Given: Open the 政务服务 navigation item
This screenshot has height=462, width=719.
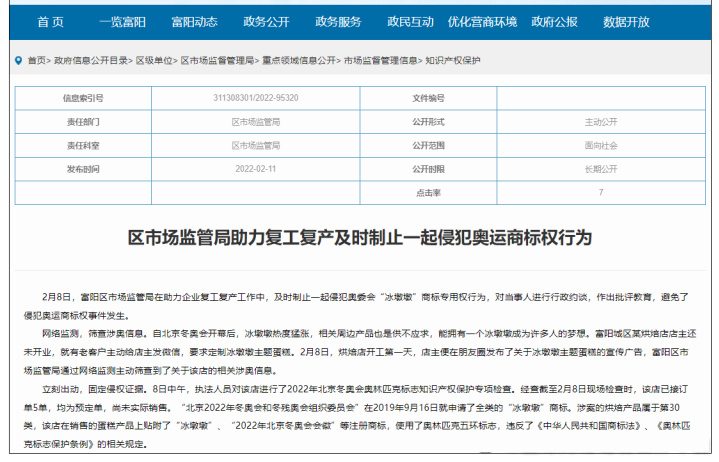Looking at the screenshot, I should [x=339, y=21].
